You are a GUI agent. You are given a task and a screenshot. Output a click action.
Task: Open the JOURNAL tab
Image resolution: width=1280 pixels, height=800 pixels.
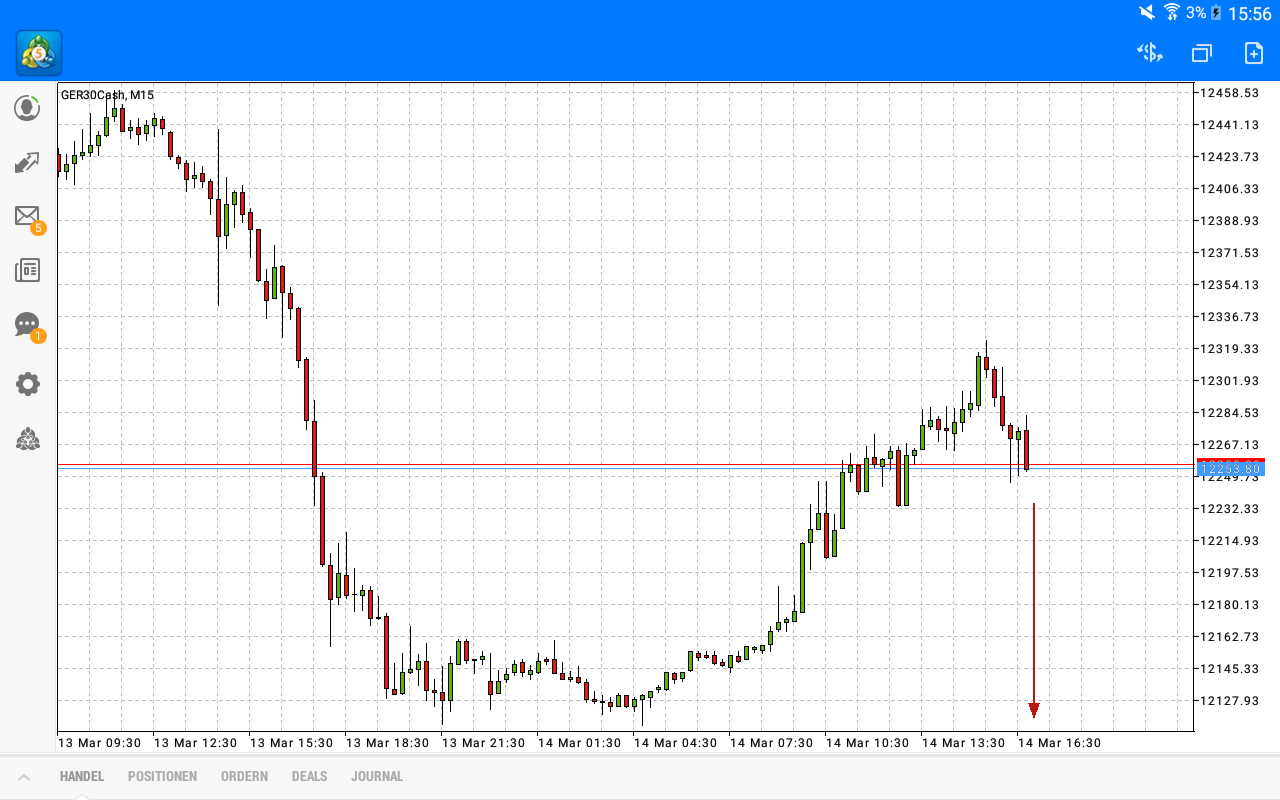coord(377,776)
